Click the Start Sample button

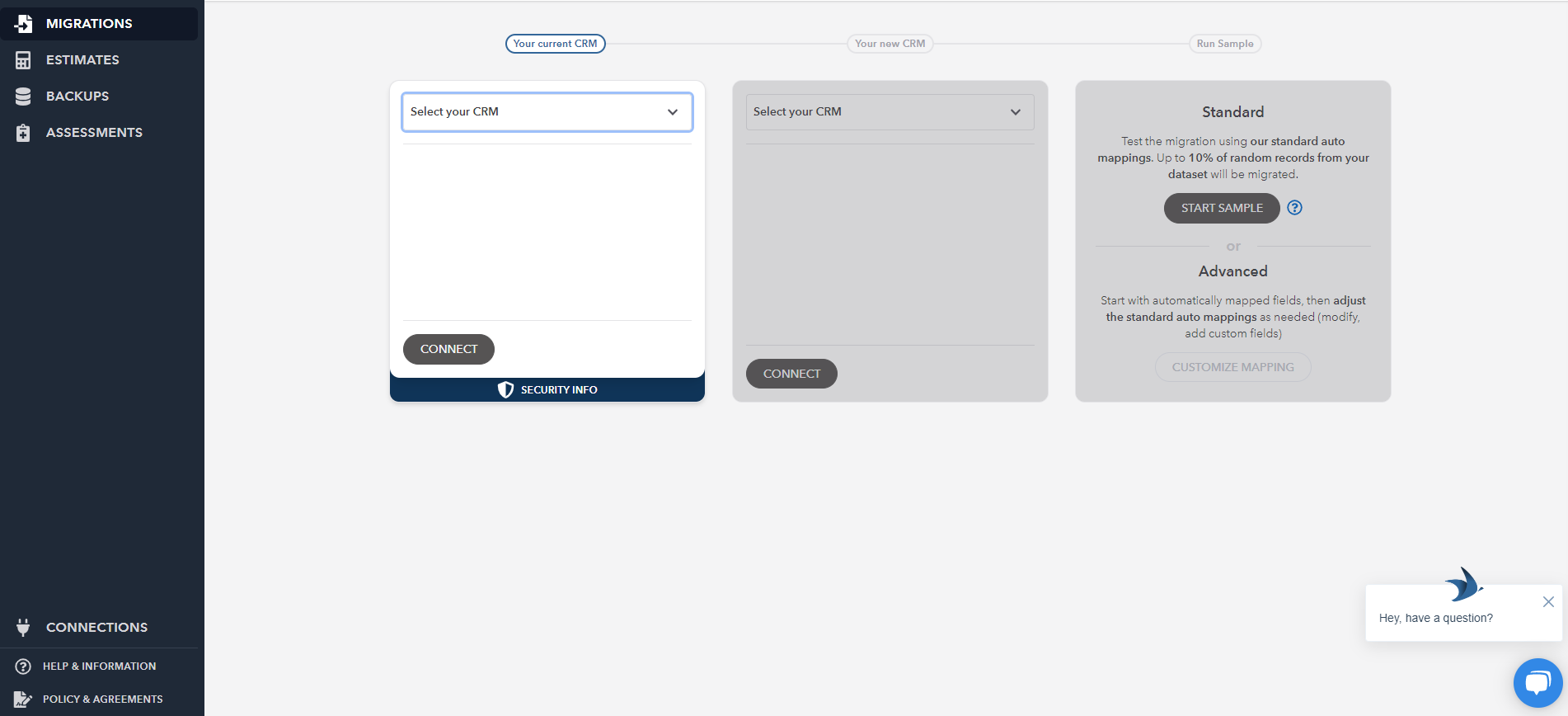[1222, 208]
